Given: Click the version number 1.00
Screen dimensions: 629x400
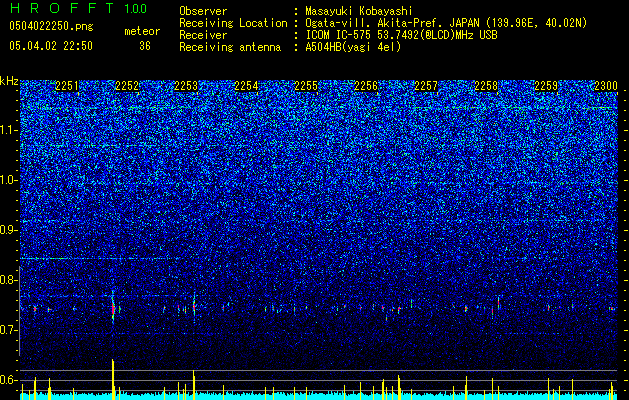Looking at the screenshot, I should click(x=136, y=9).
